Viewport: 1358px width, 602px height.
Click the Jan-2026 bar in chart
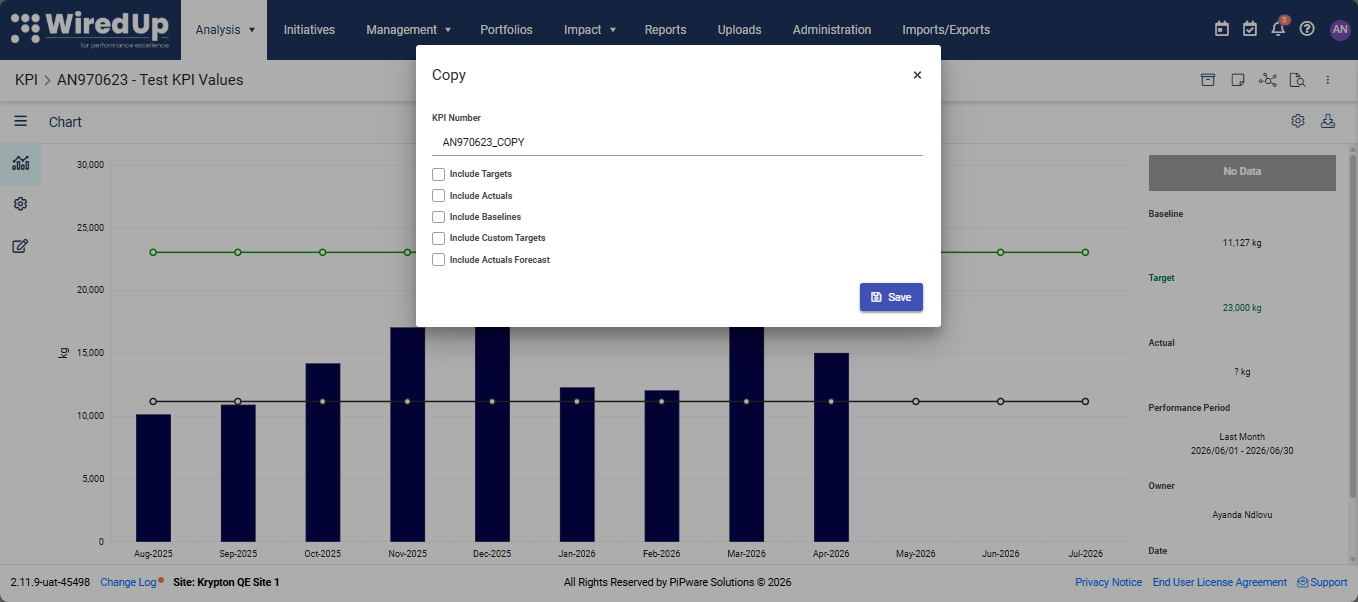[577, 464]
